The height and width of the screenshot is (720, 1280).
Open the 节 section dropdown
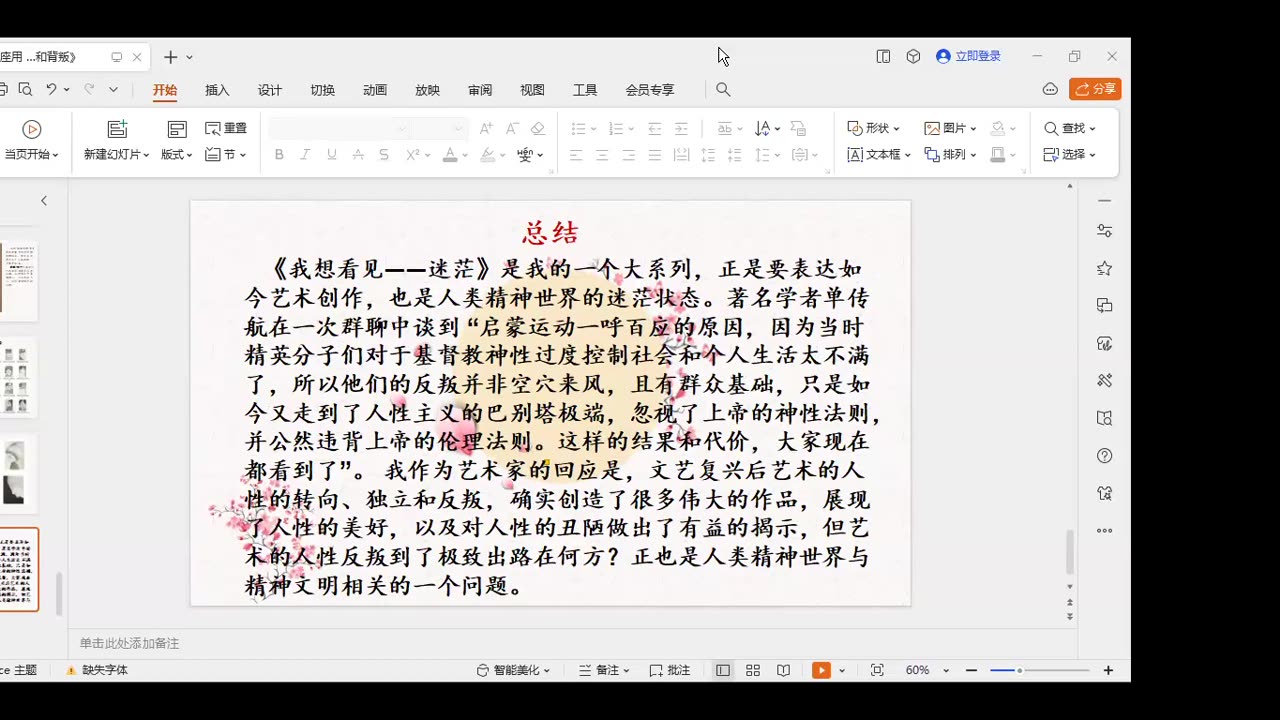click(x=226, y=155)
